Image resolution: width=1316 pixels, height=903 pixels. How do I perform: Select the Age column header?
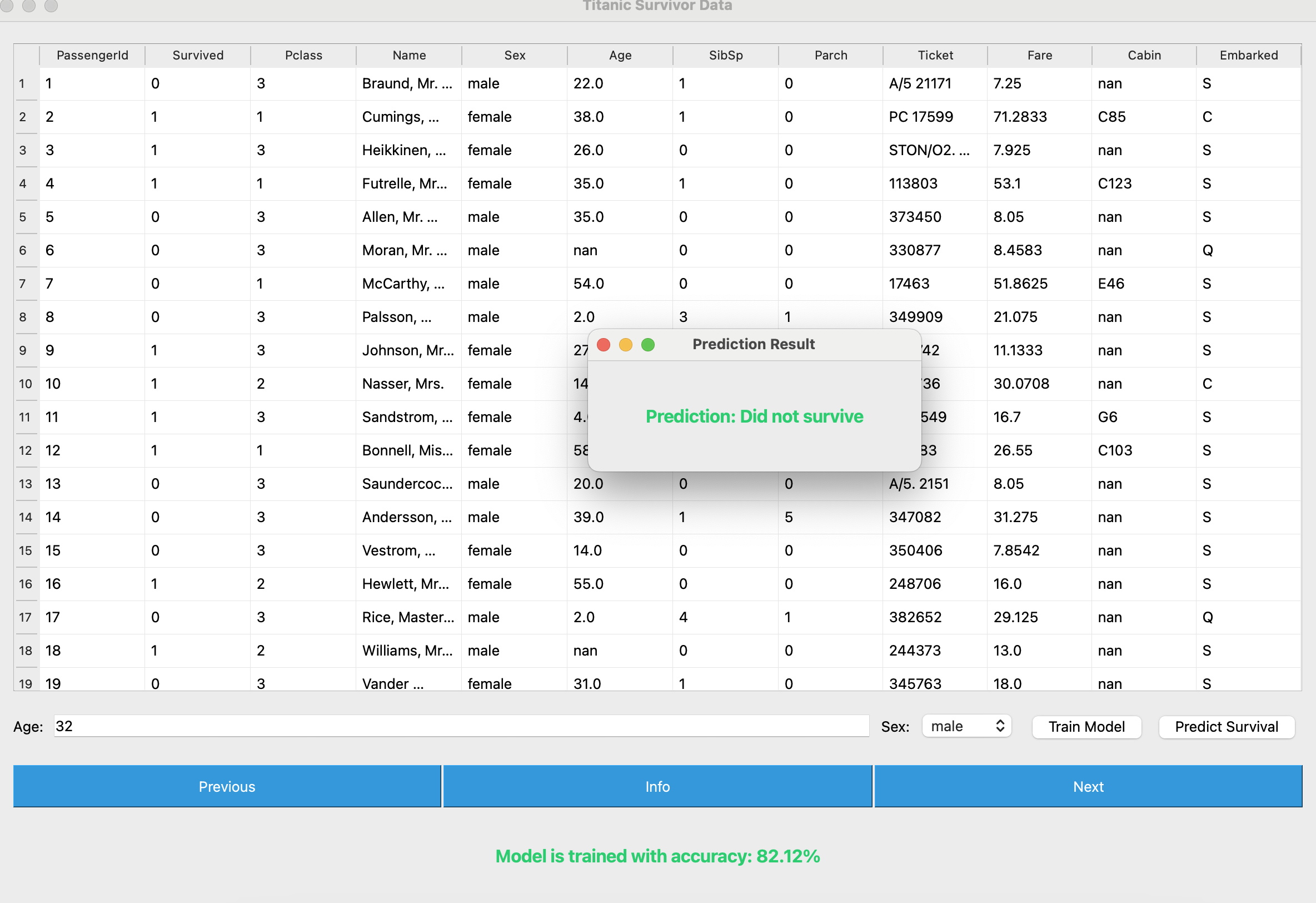620,56
